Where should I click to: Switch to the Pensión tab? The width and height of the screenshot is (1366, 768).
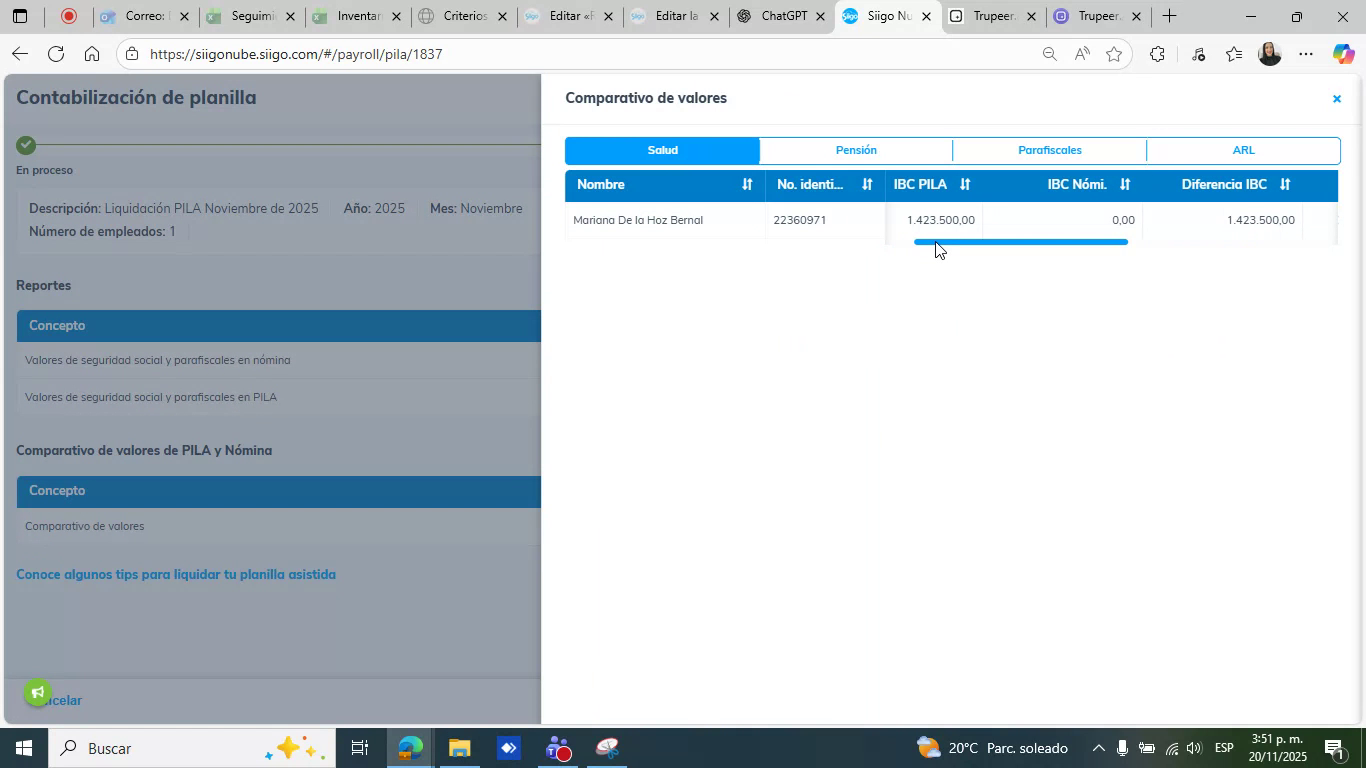click(x=856, y=150)
